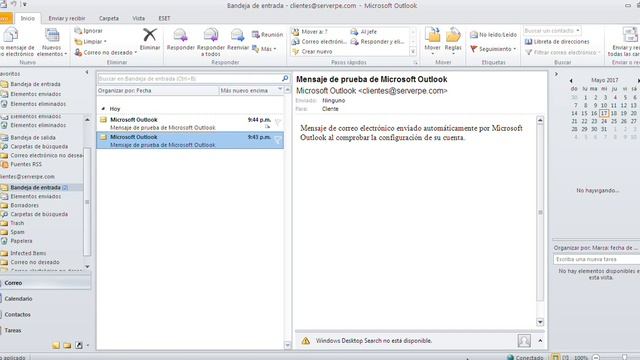Expand the people pane arrow

tap(540, 340)
